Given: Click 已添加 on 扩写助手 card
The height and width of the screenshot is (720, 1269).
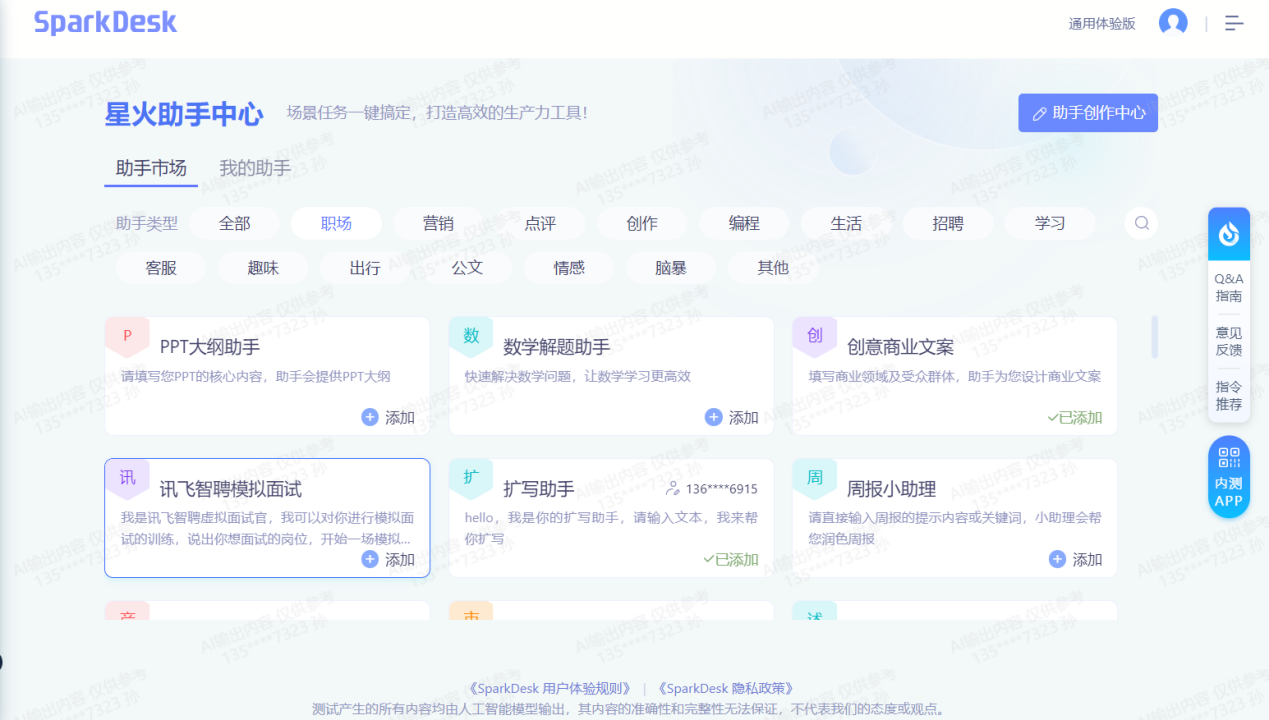Looking at the screenshot, I should pos(731,559).
